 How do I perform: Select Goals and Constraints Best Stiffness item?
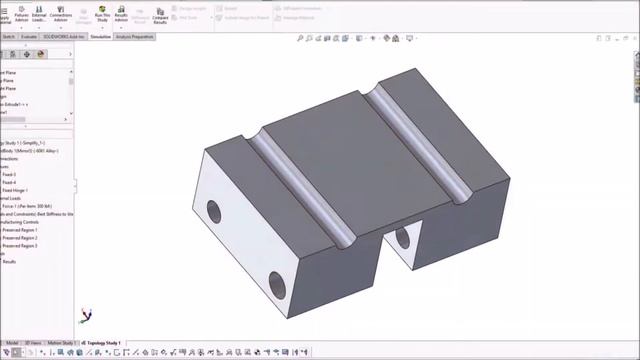(x=37, y=214)
